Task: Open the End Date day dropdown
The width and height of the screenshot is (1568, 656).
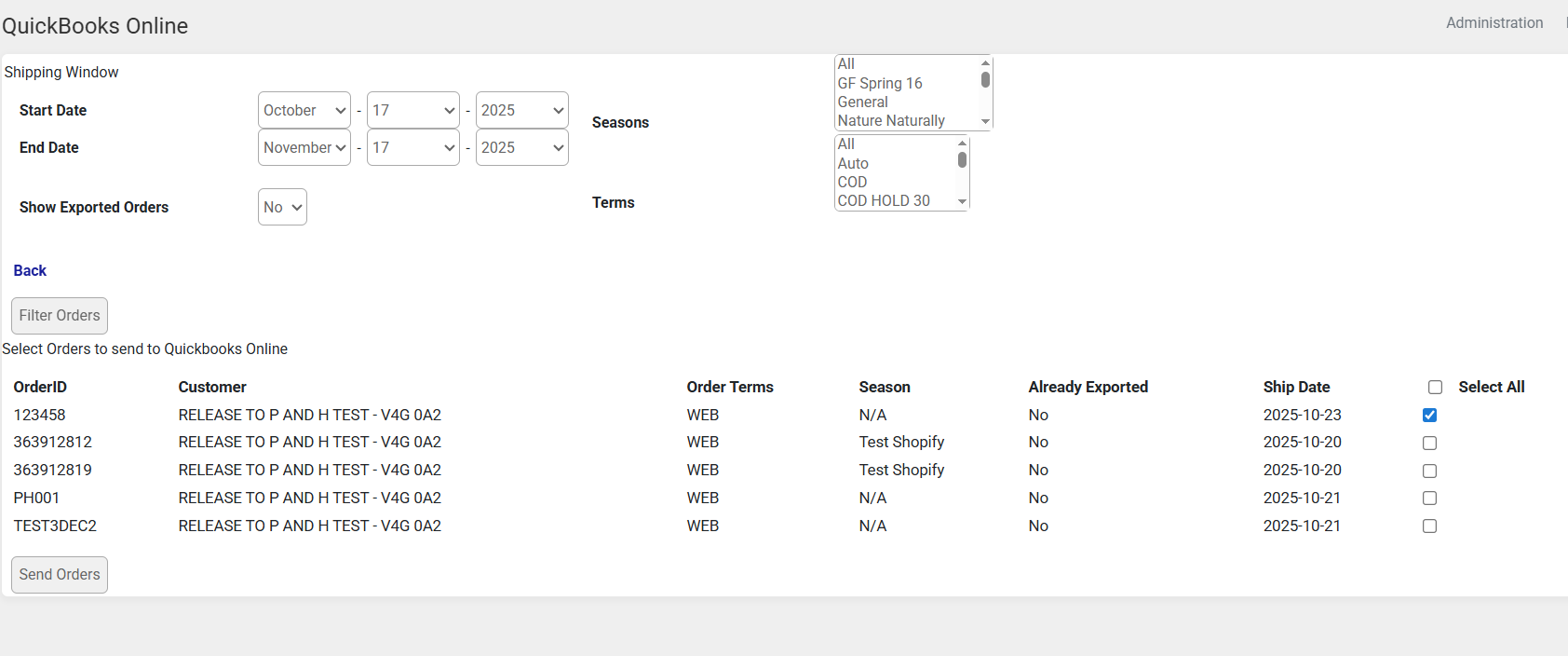Action: tap(412, 147)
